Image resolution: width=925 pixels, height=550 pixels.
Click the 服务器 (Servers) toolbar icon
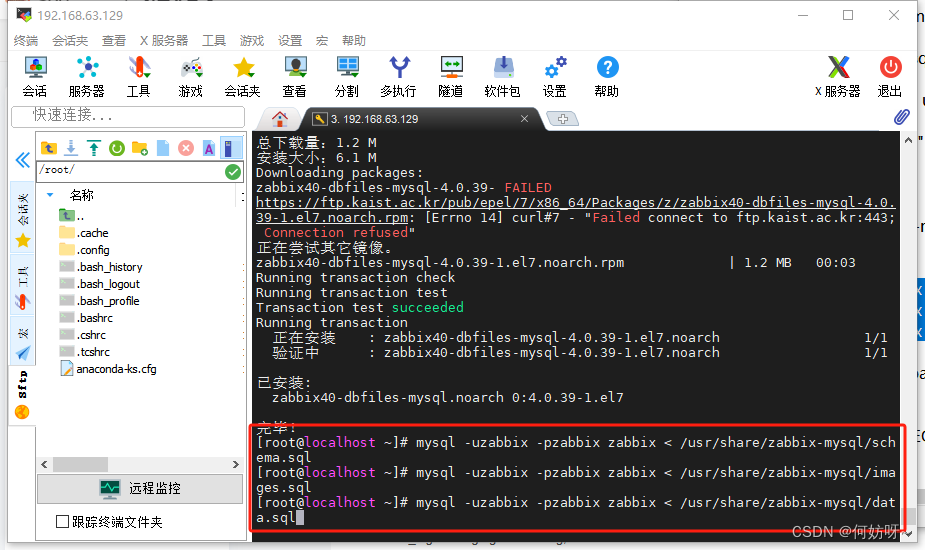pos(87,77)
